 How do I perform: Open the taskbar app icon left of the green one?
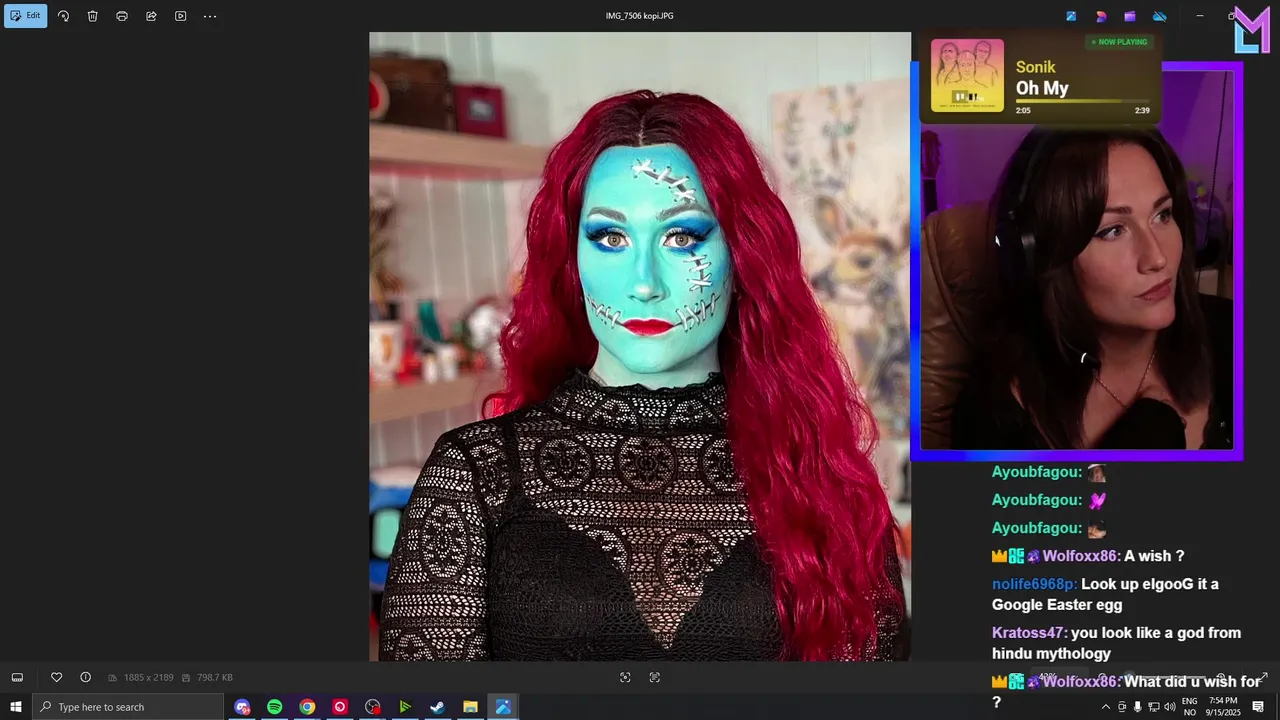click(373, 707)
